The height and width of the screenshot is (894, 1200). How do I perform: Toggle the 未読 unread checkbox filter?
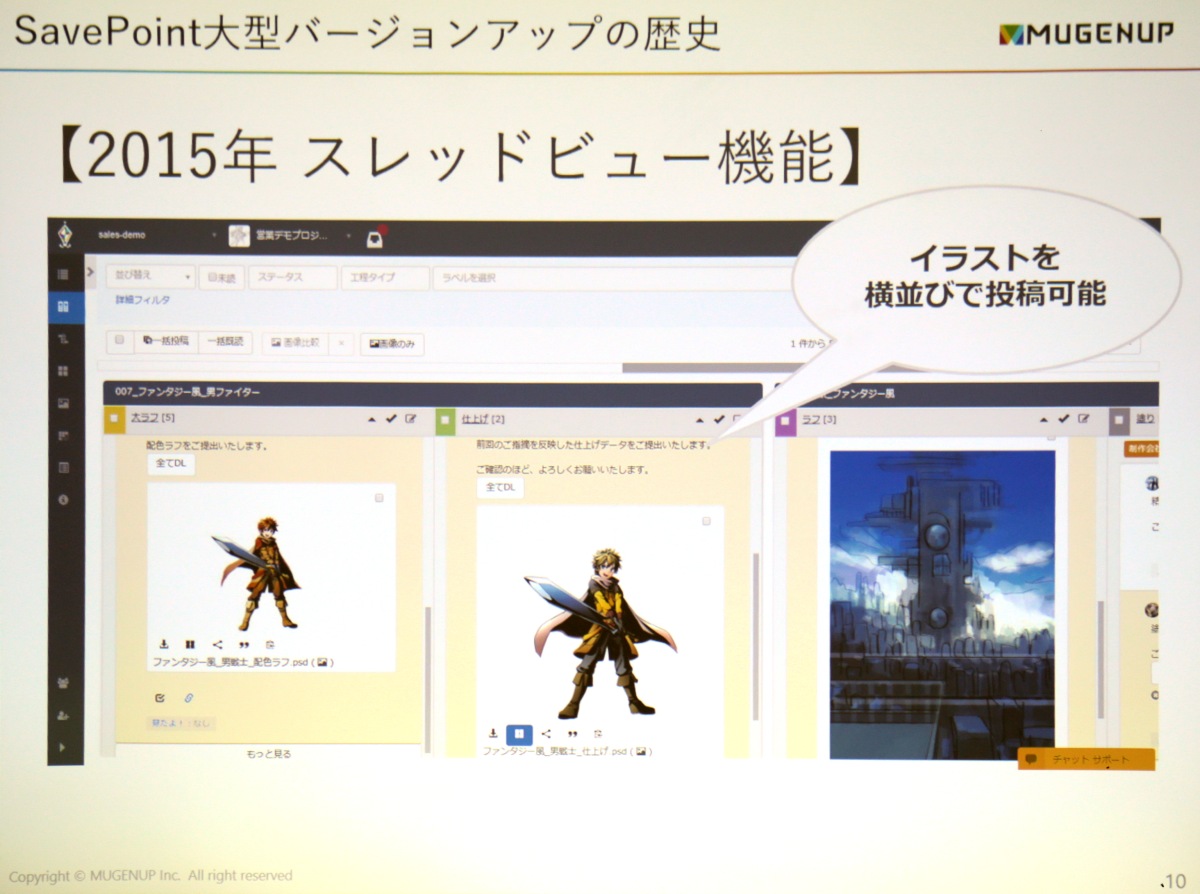[222, 277]
